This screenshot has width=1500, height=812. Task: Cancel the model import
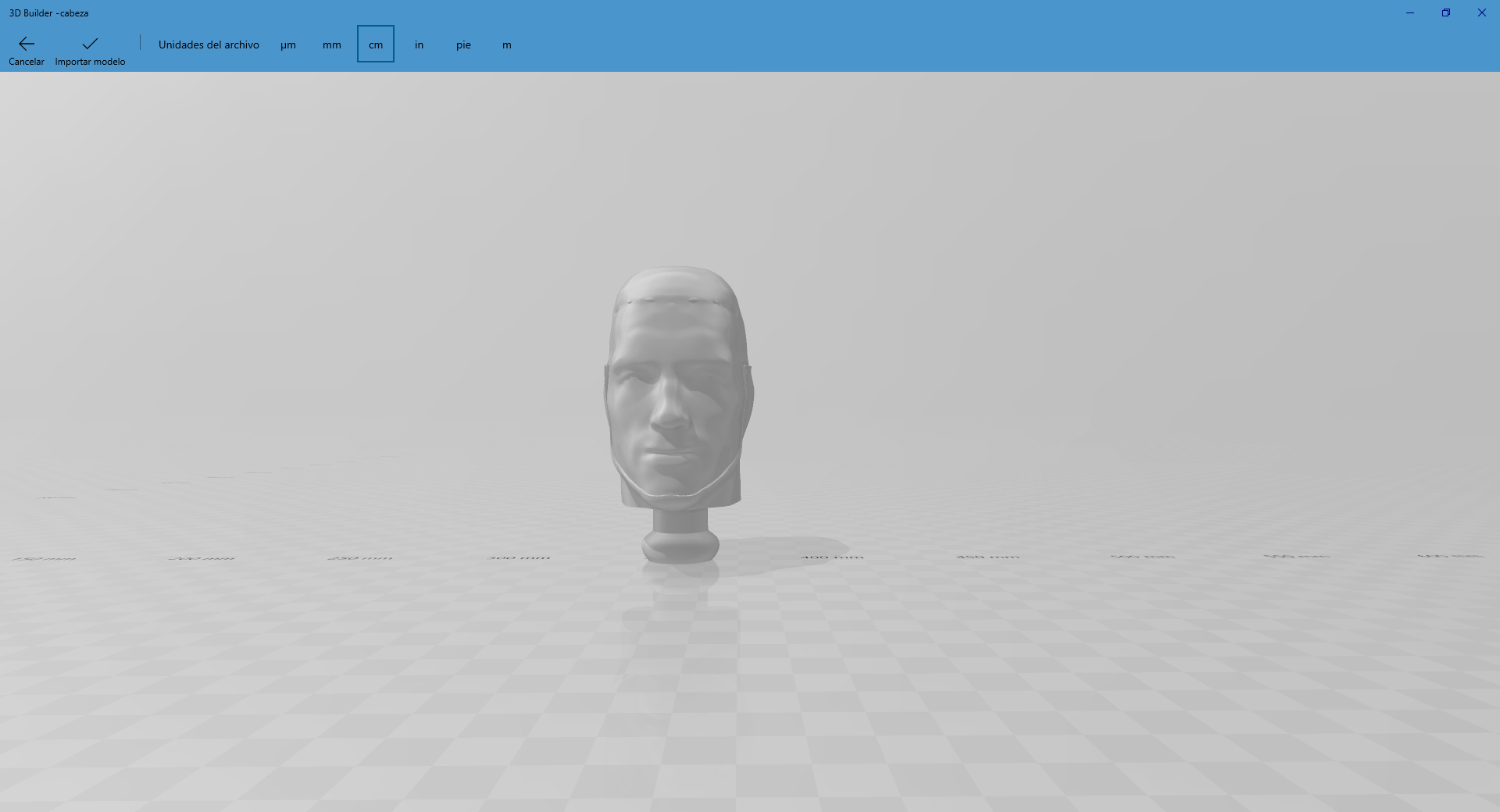click(26, 48)
